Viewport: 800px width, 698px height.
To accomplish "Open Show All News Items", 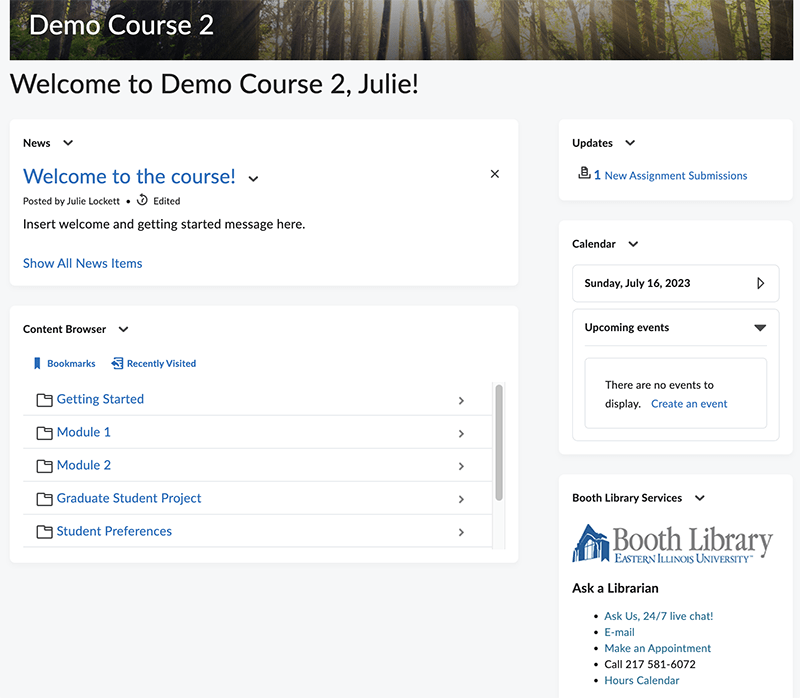I will [82, 263].
